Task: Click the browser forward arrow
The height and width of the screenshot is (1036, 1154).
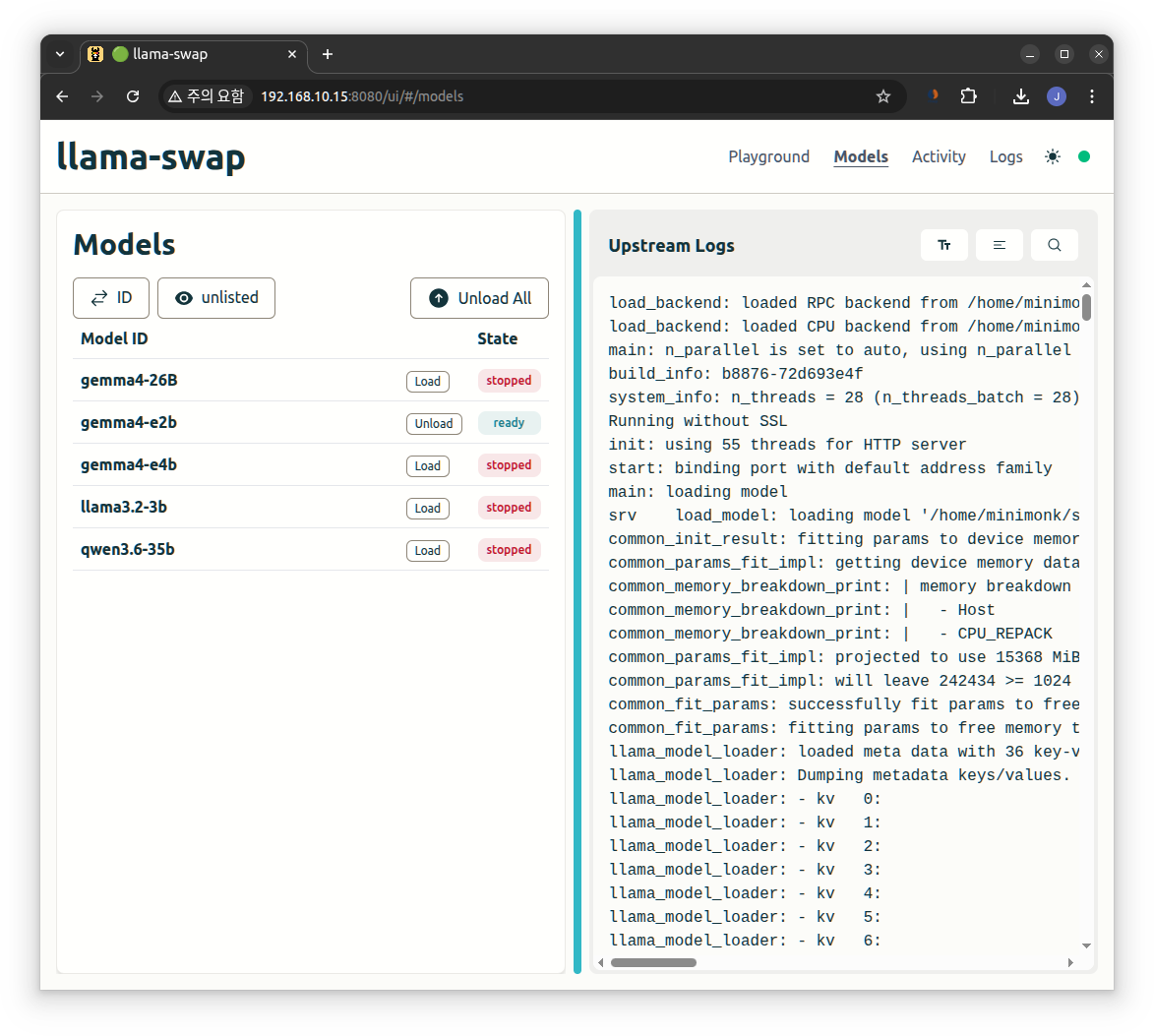Action: [97, 96]
